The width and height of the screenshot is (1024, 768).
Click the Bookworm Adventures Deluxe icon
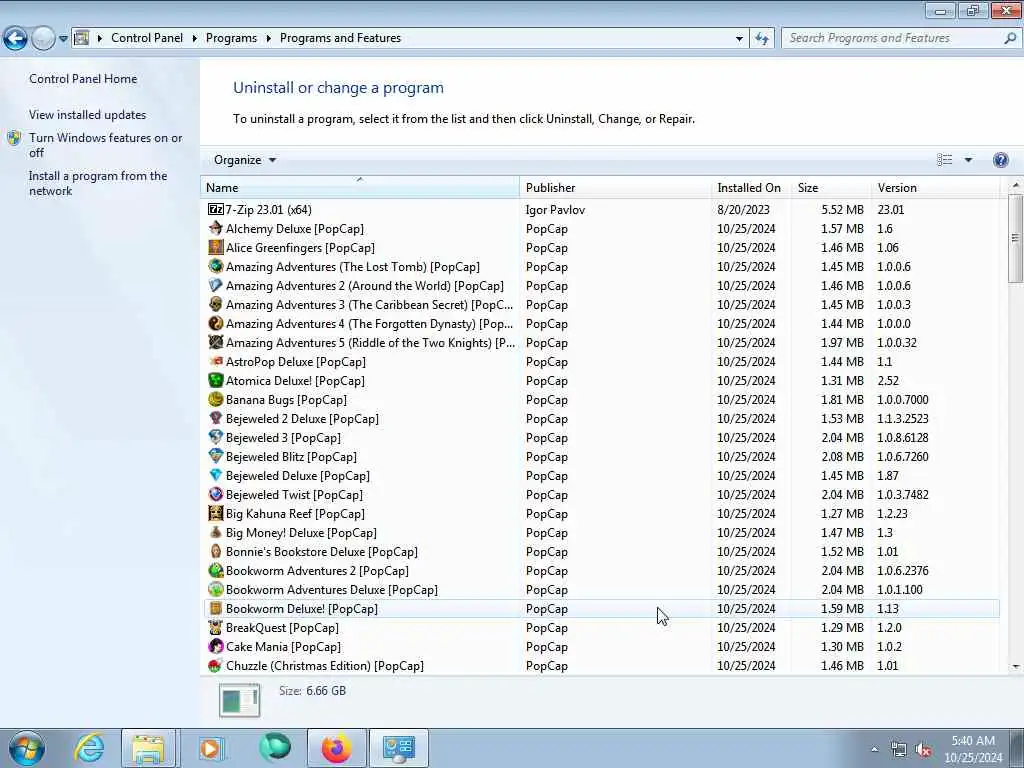click(216, 589)
